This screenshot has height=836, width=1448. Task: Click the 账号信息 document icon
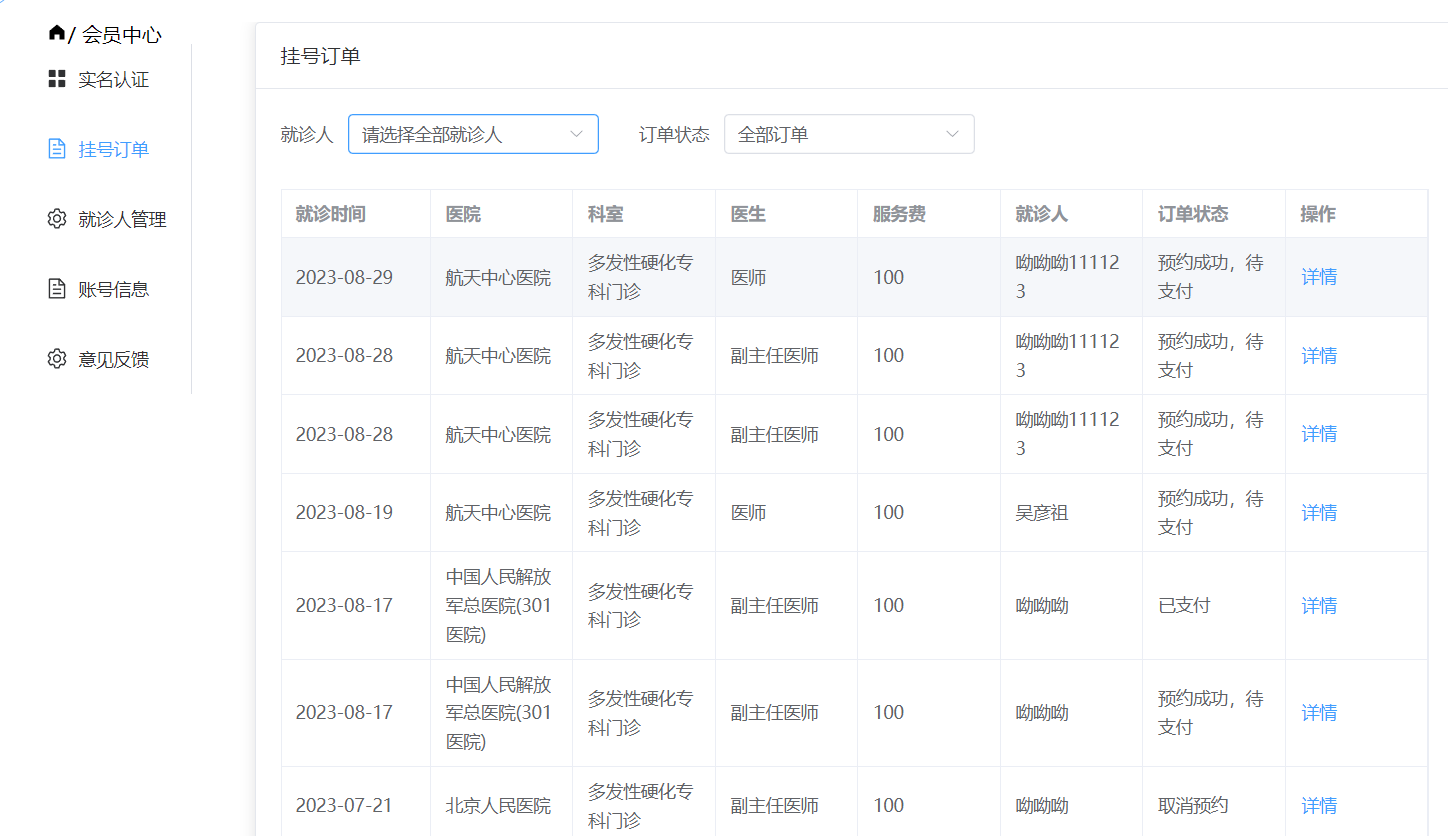click(x=57, y=289)
